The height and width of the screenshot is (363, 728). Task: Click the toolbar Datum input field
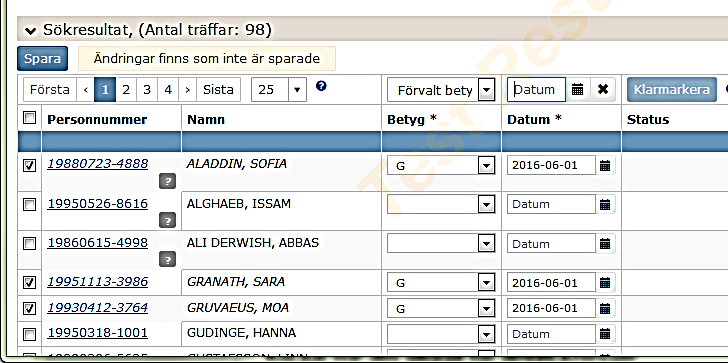[x=536, y=90]
